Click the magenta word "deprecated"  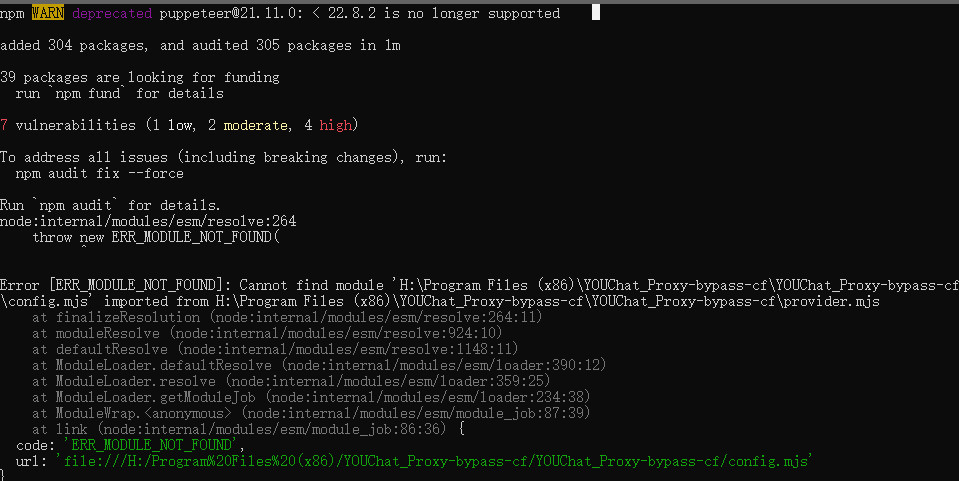pyautogui.click(x=111, y=13)
